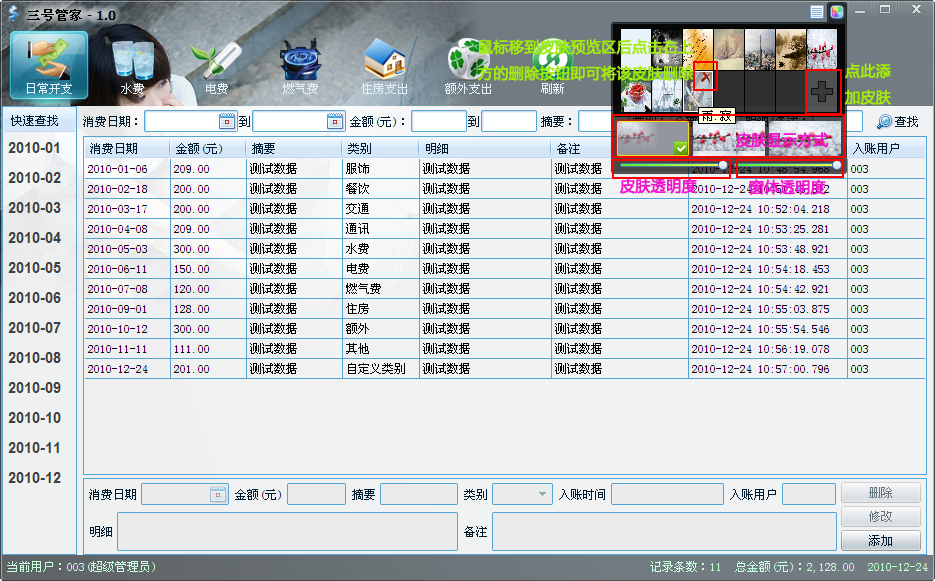Click the 添加 add button
The width and height of the screenshot is (935, 581).
point(881,540)
